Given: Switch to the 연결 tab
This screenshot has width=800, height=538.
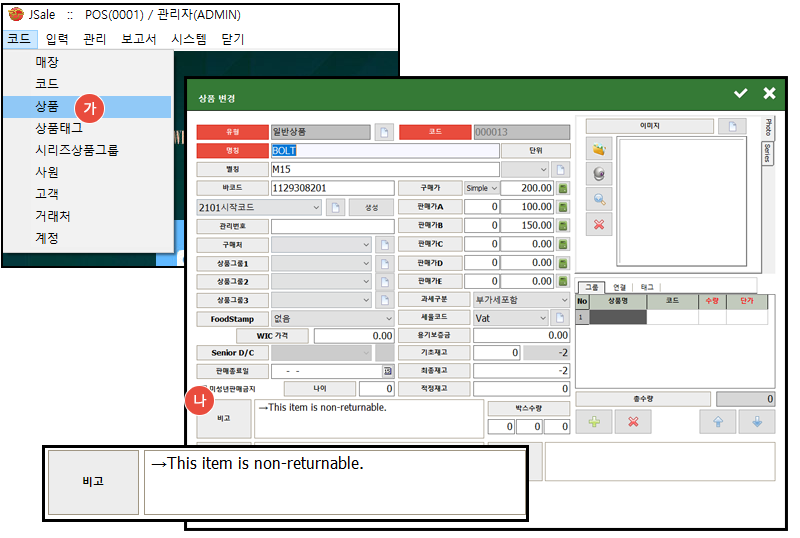Looking at the screenshot, I should pyautogui.click(x=620, y=287).
